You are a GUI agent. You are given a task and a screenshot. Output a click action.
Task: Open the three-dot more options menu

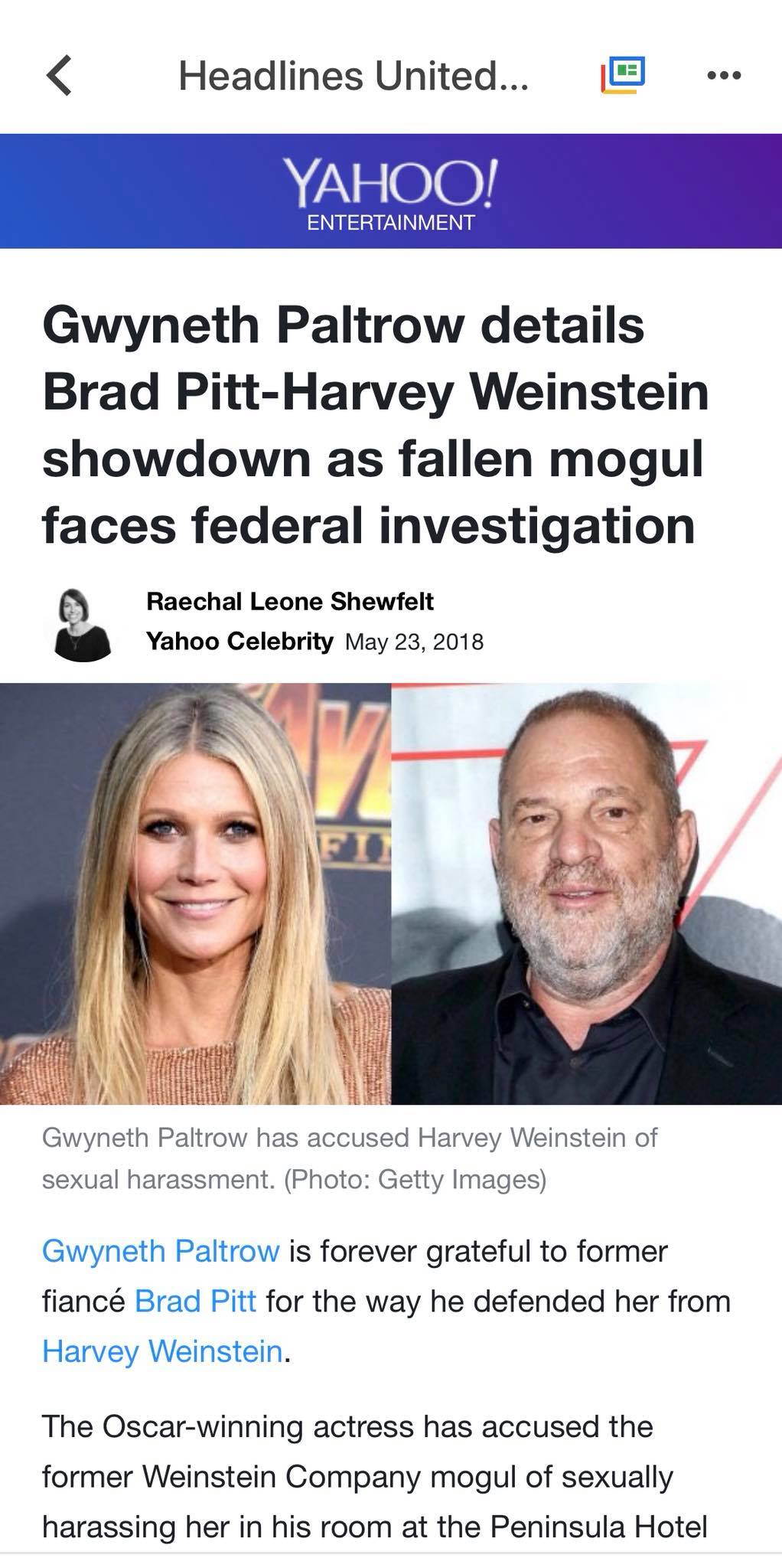(724, 75)
